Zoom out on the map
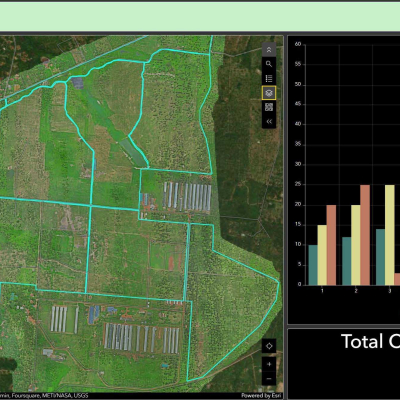Screen dimensions: 400x400 269,379
